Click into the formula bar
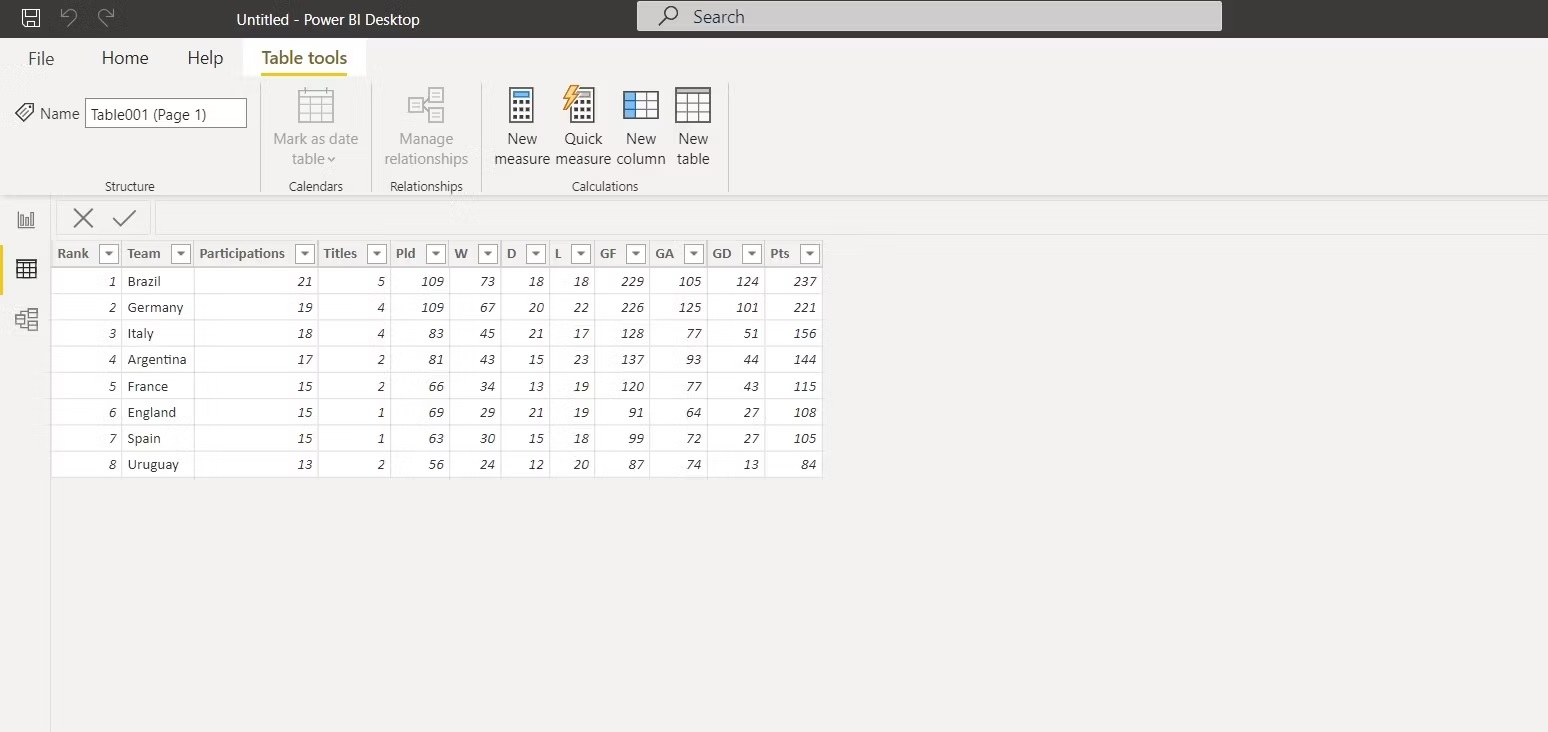The height and width of the screenshot is (732, 1548). 850,218
